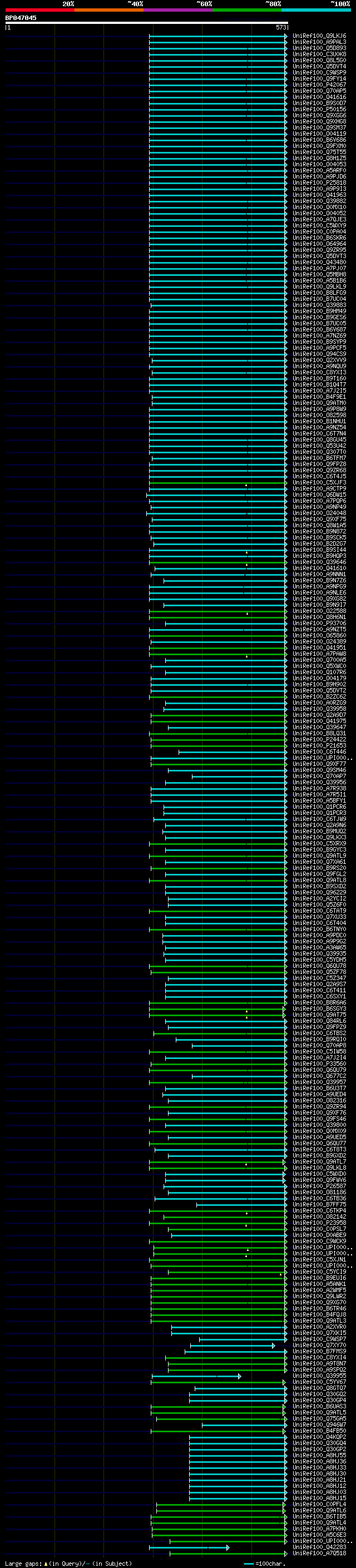Choose hit UniRef100_Q75GA5
Viewport: 356px width, 1568px height.
(x=319, y=1418)
